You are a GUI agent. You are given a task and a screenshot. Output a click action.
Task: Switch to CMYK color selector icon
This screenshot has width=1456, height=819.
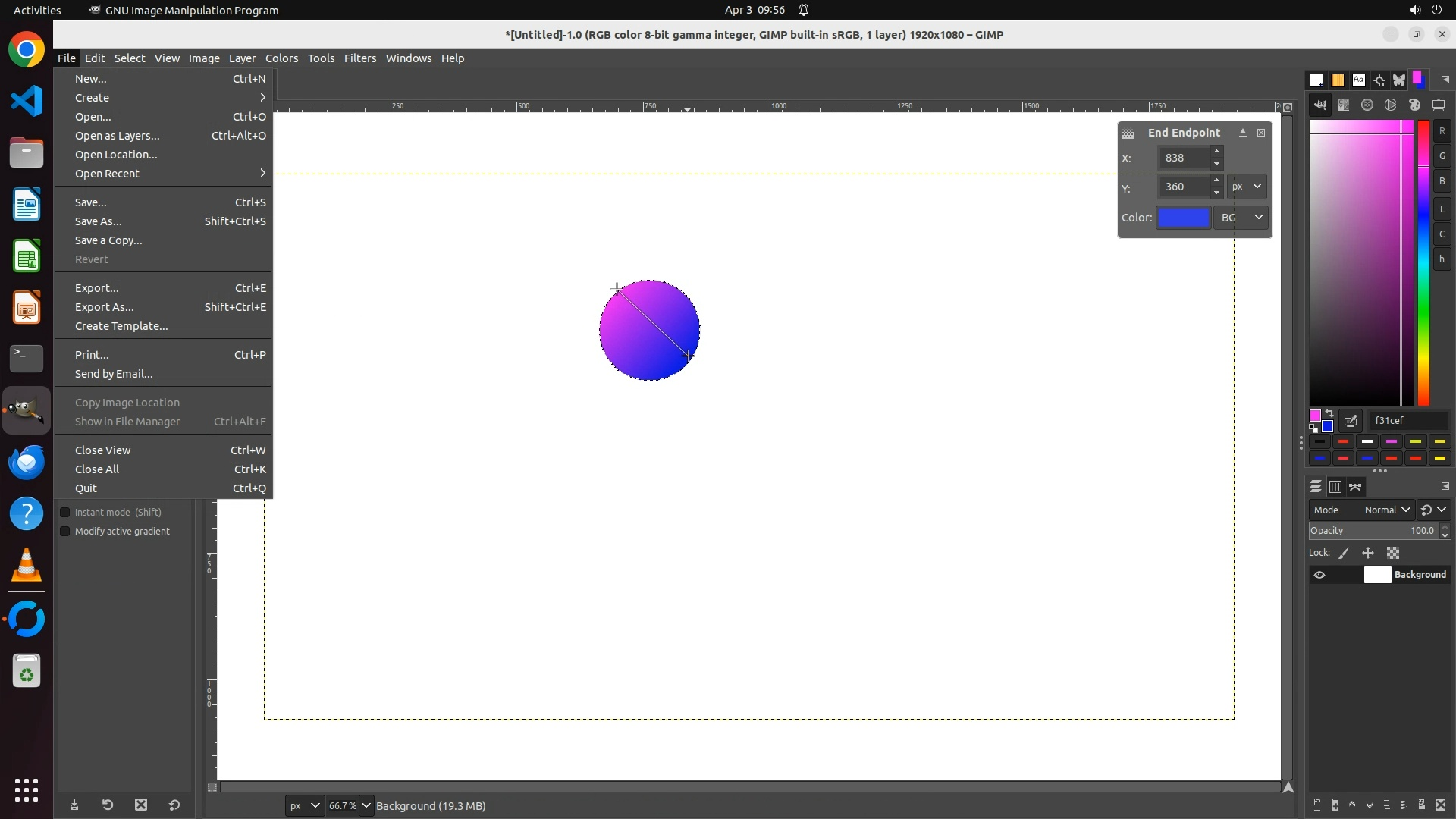(1343, 105)
